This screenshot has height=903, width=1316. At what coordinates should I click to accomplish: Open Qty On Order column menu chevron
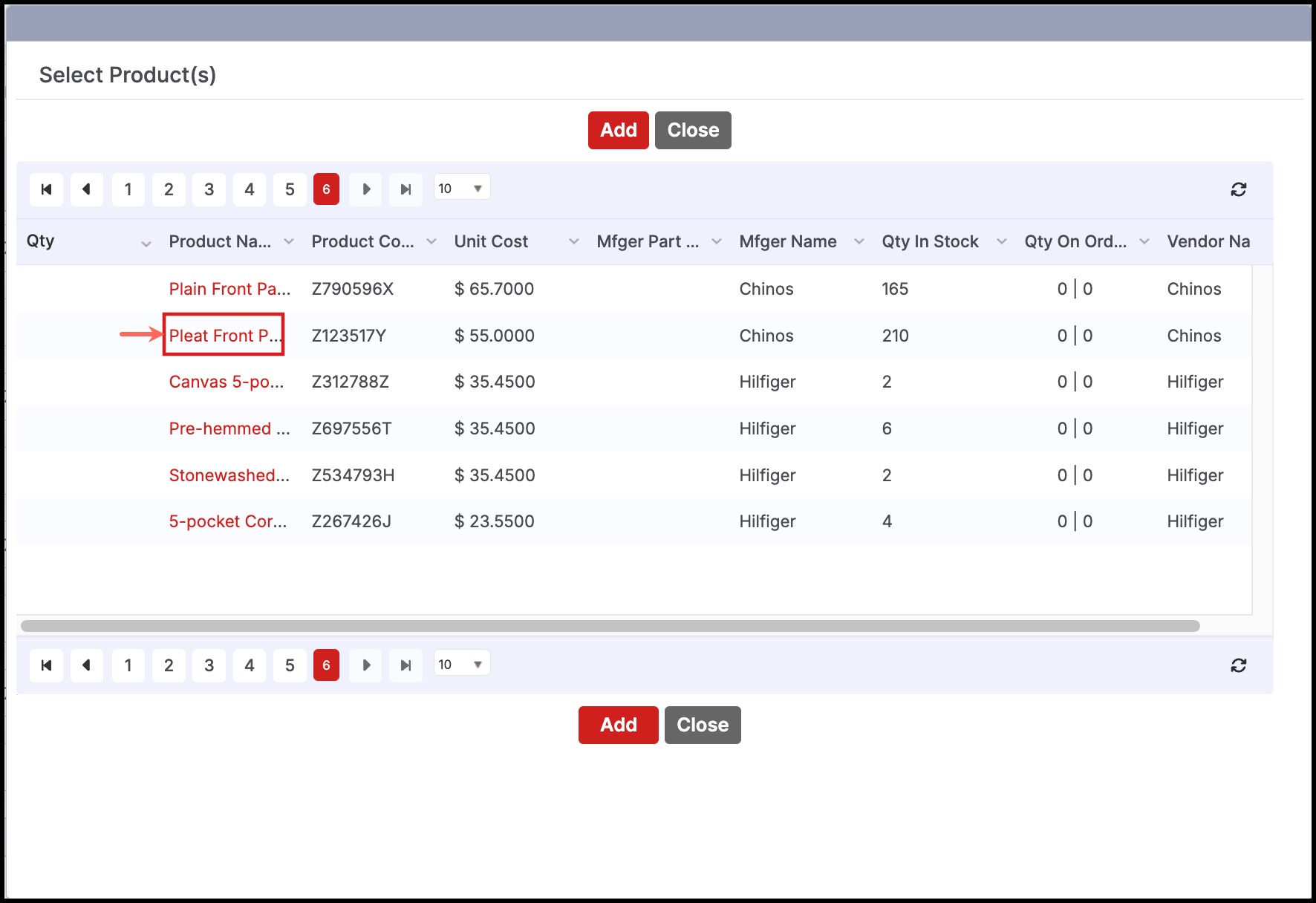(x=1144, y=241)
